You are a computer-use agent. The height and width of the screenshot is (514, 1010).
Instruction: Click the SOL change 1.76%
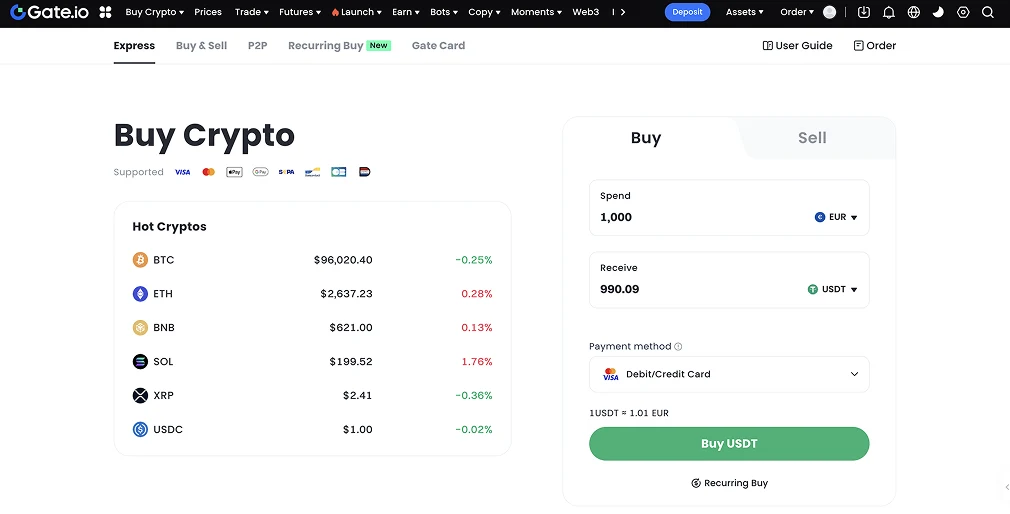[477, 361]
